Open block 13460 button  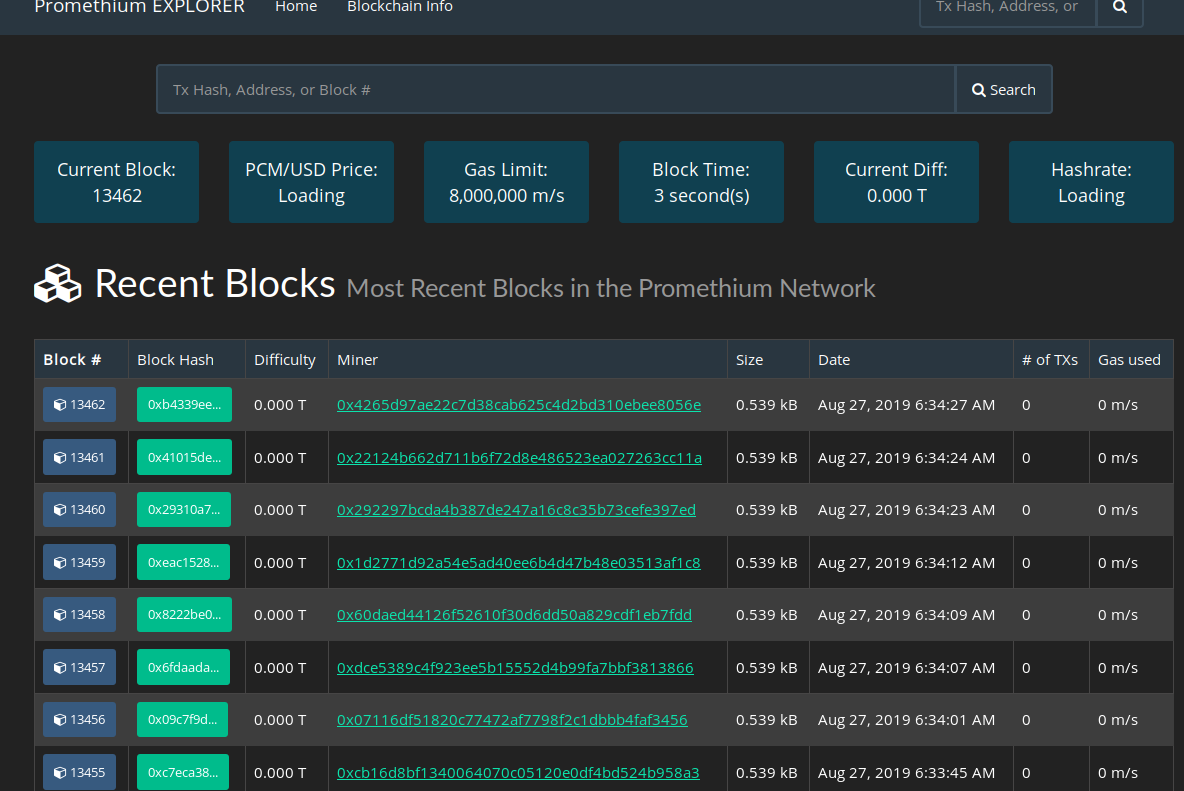(79, 509)
